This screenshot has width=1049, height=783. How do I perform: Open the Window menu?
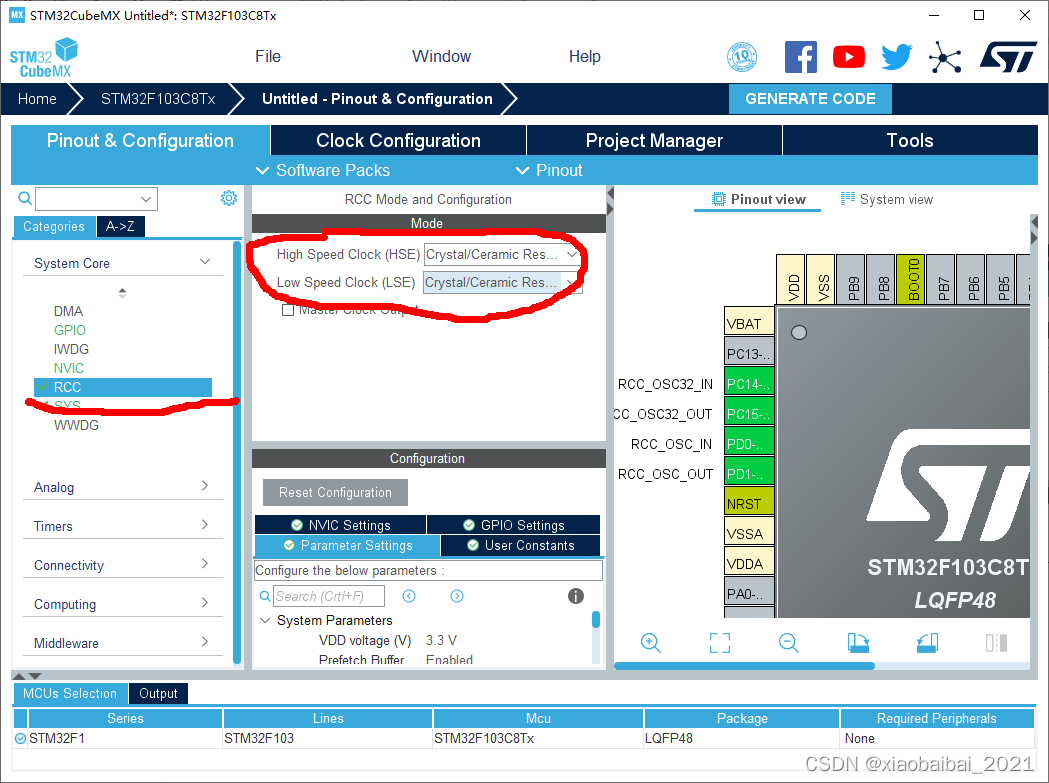(442, 56)
